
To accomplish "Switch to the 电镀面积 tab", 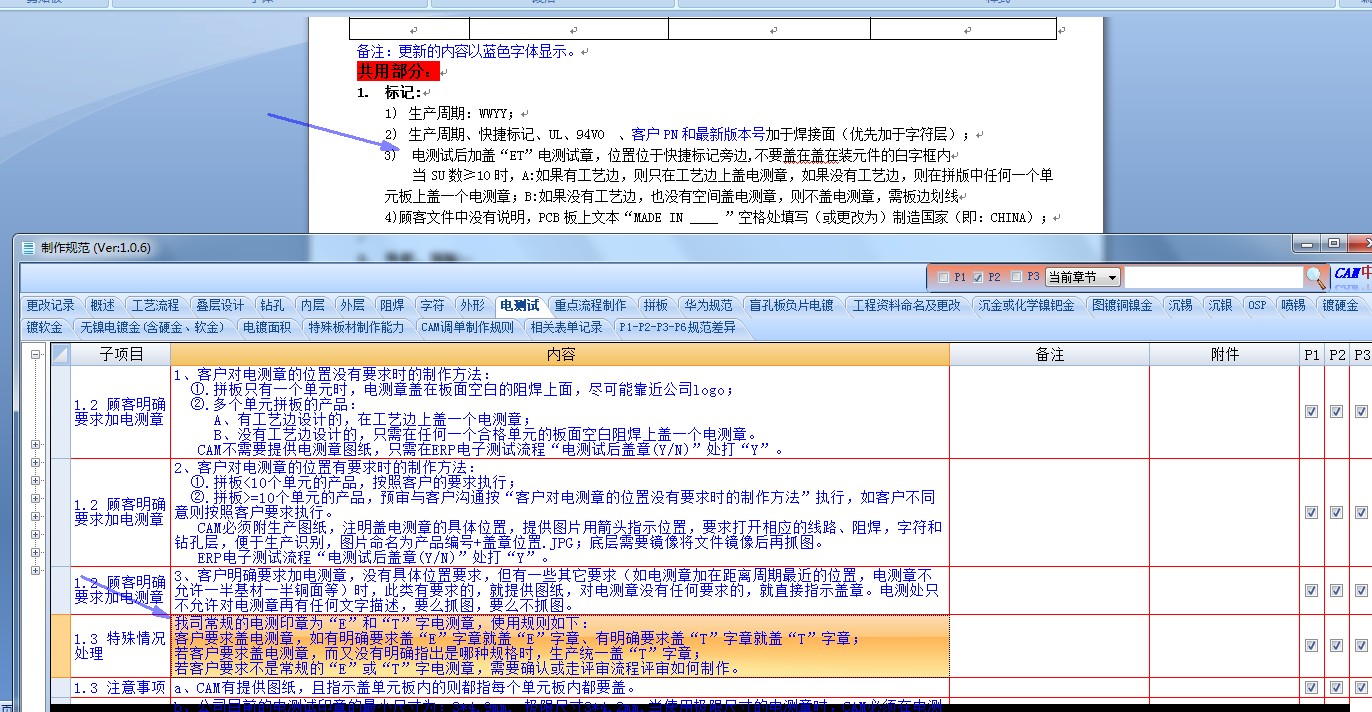I will pos(266,327).
